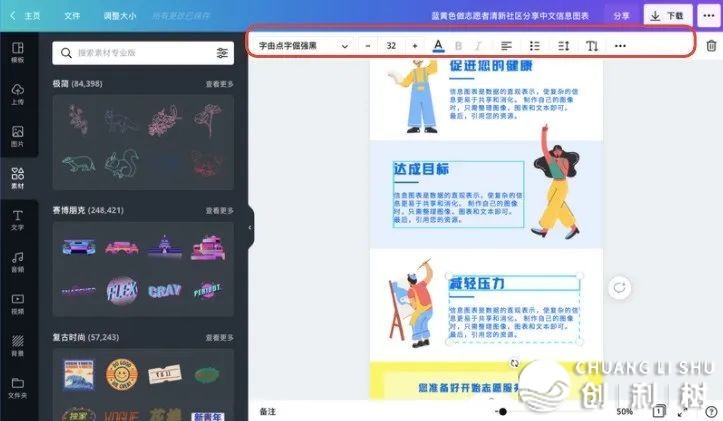The width and height of the screenshot is (723, 421).
Task: View more in 赛博朋克 category
Action: pyautogui.click(x=219, y=210)
